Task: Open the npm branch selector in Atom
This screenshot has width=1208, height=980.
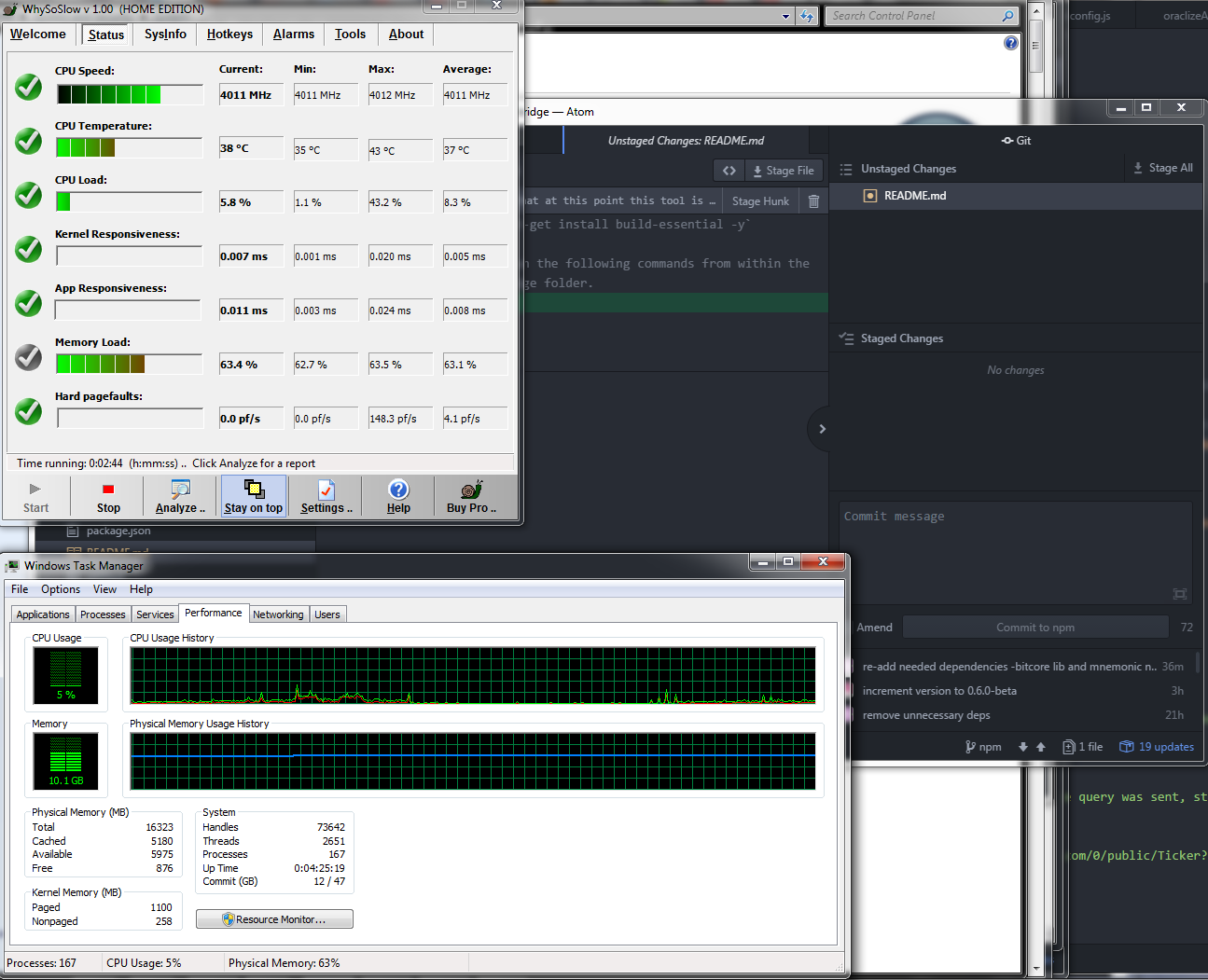Action: pos(983,747)
